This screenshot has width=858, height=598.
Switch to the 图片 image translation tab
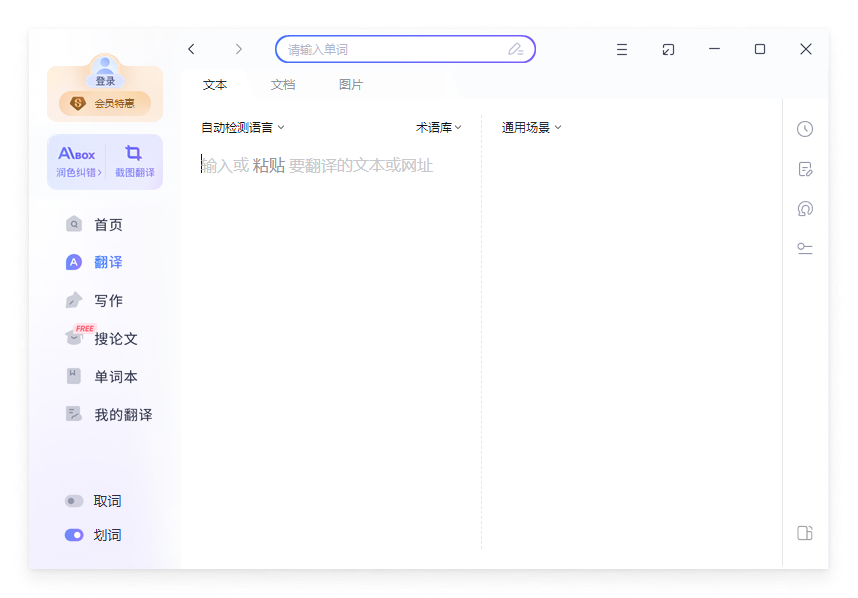click(x=351, y=84)
